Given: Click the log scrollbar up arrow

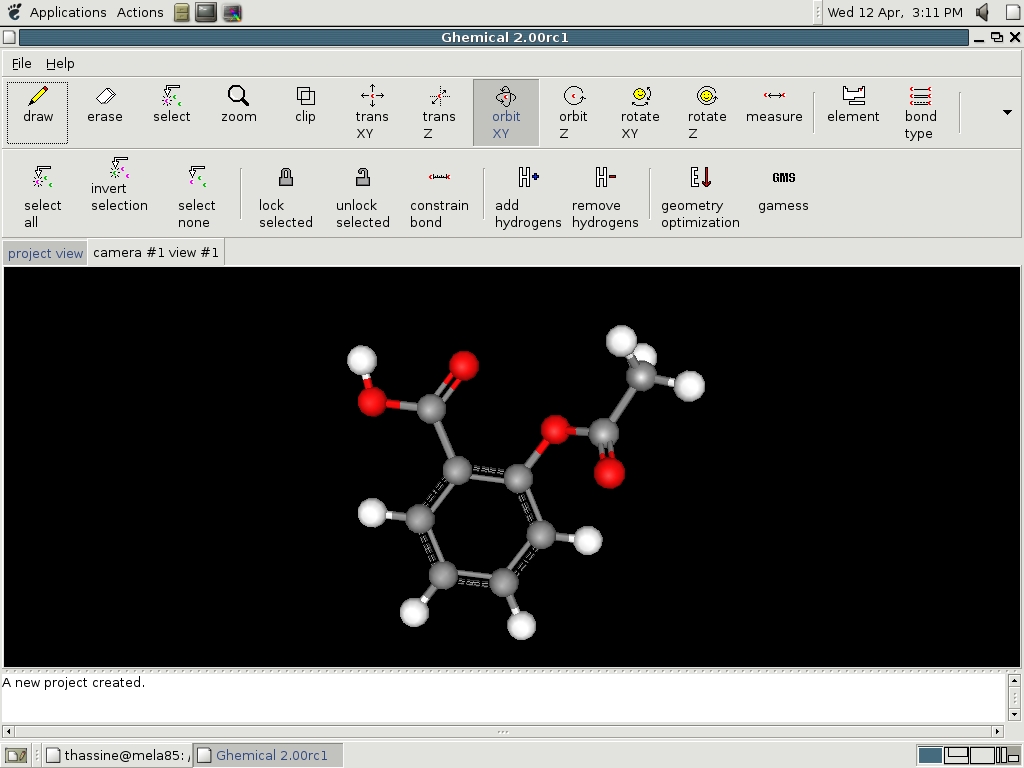Looking at the screenshot, I should click(1014, 680).
